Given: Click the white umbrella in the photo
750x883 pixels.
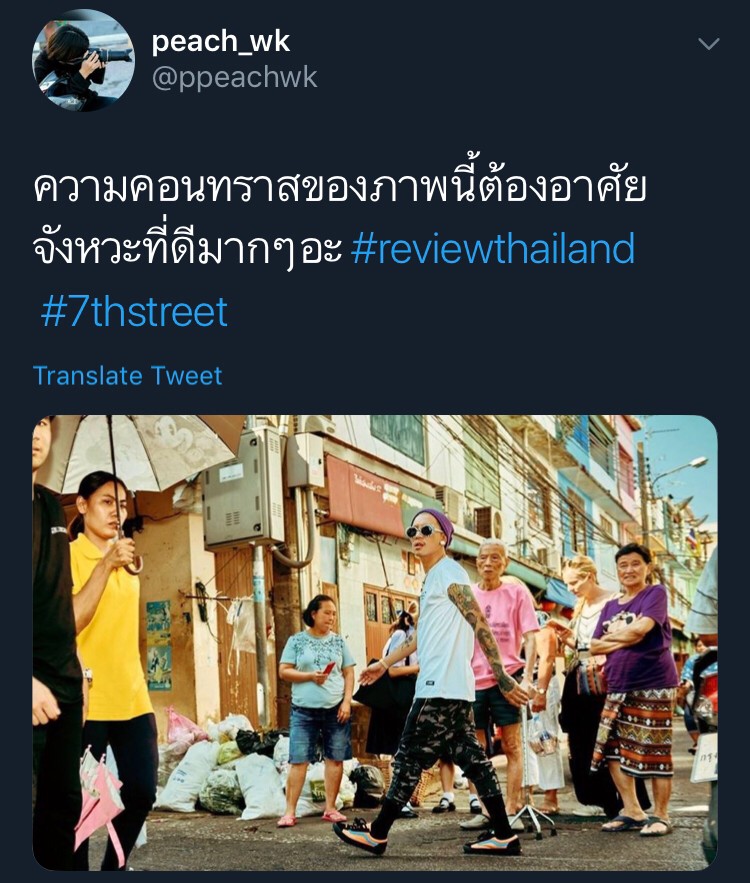Looking at the screenshot, I should (141, 451).
